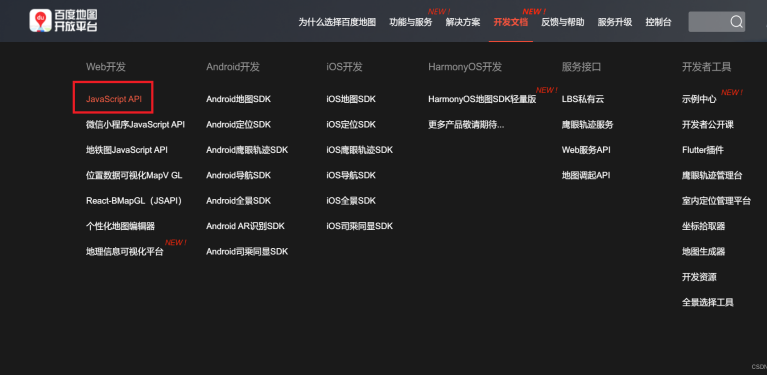Image resolution: width=770 pixels, height=379 pixels.
Task: Open 开发资源 link
Action: point(699,277)
